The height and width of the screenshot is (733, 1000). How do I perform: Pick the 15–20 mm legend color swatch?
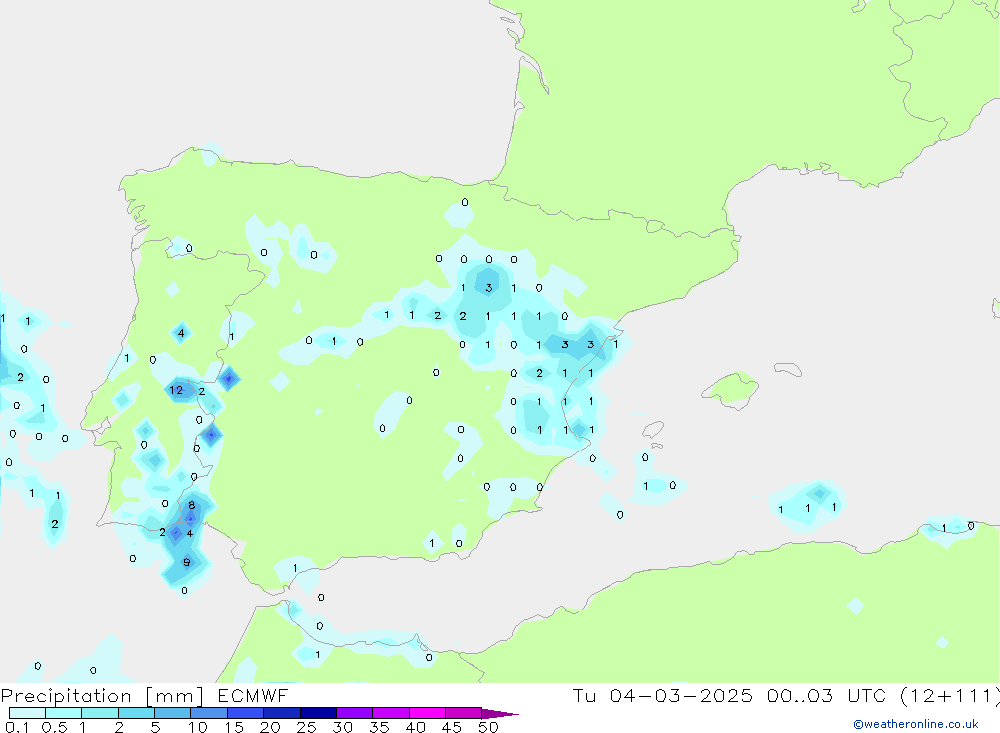point(246,713)
